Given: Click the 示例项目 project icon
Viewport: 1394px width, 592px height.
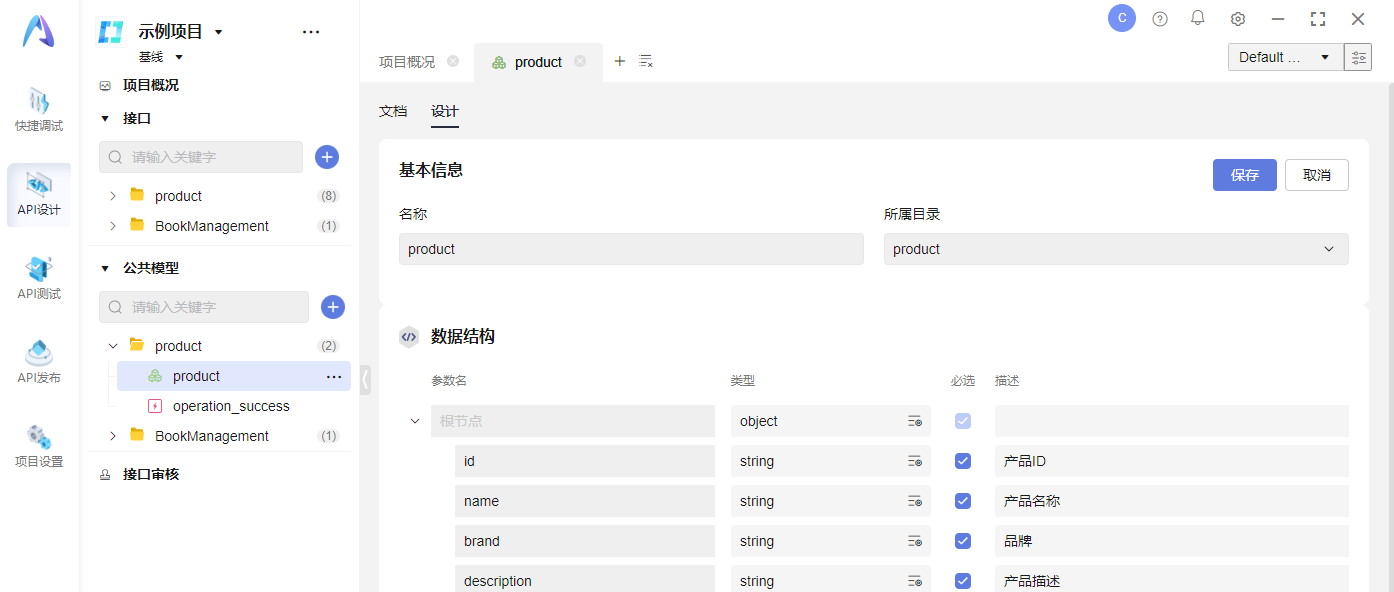Looking at the screenshot, I should [110, 32].
